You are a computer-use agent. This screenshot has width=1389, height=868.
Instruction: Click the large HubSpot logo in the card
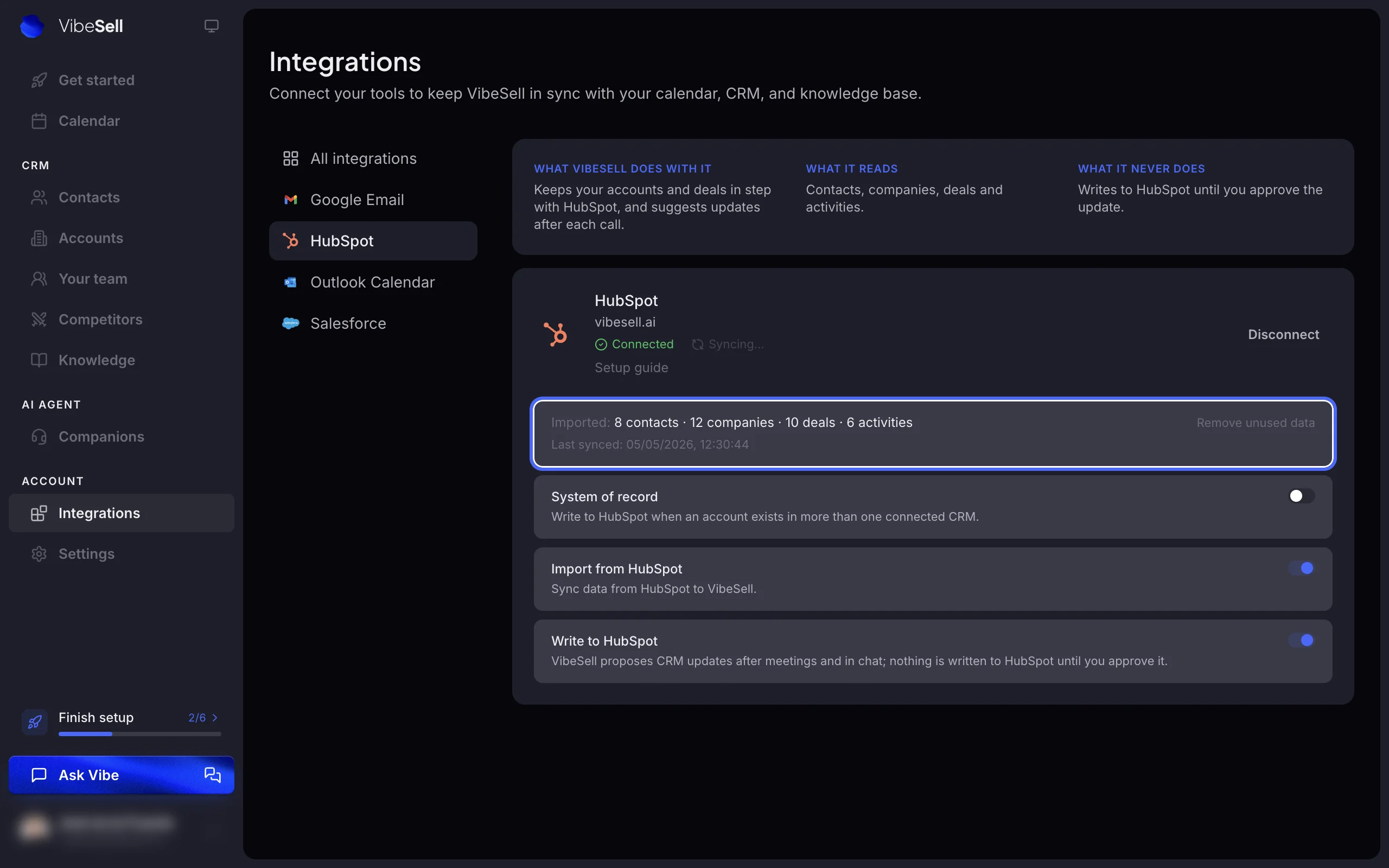click(x=555, y=334)
